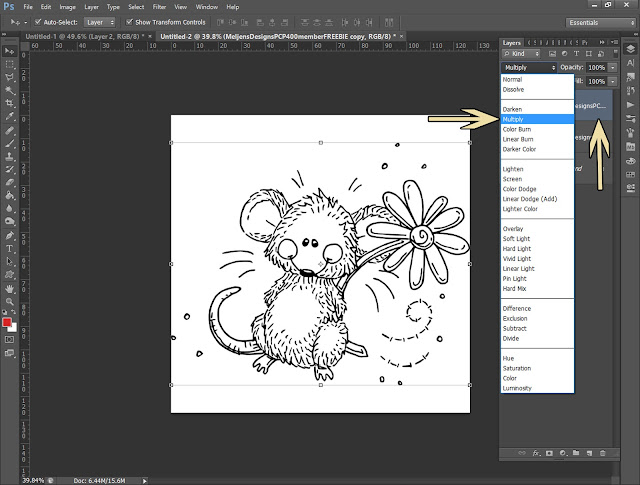Pick the Overlay blend mode option
640x485 pixels.
point(513,228)
